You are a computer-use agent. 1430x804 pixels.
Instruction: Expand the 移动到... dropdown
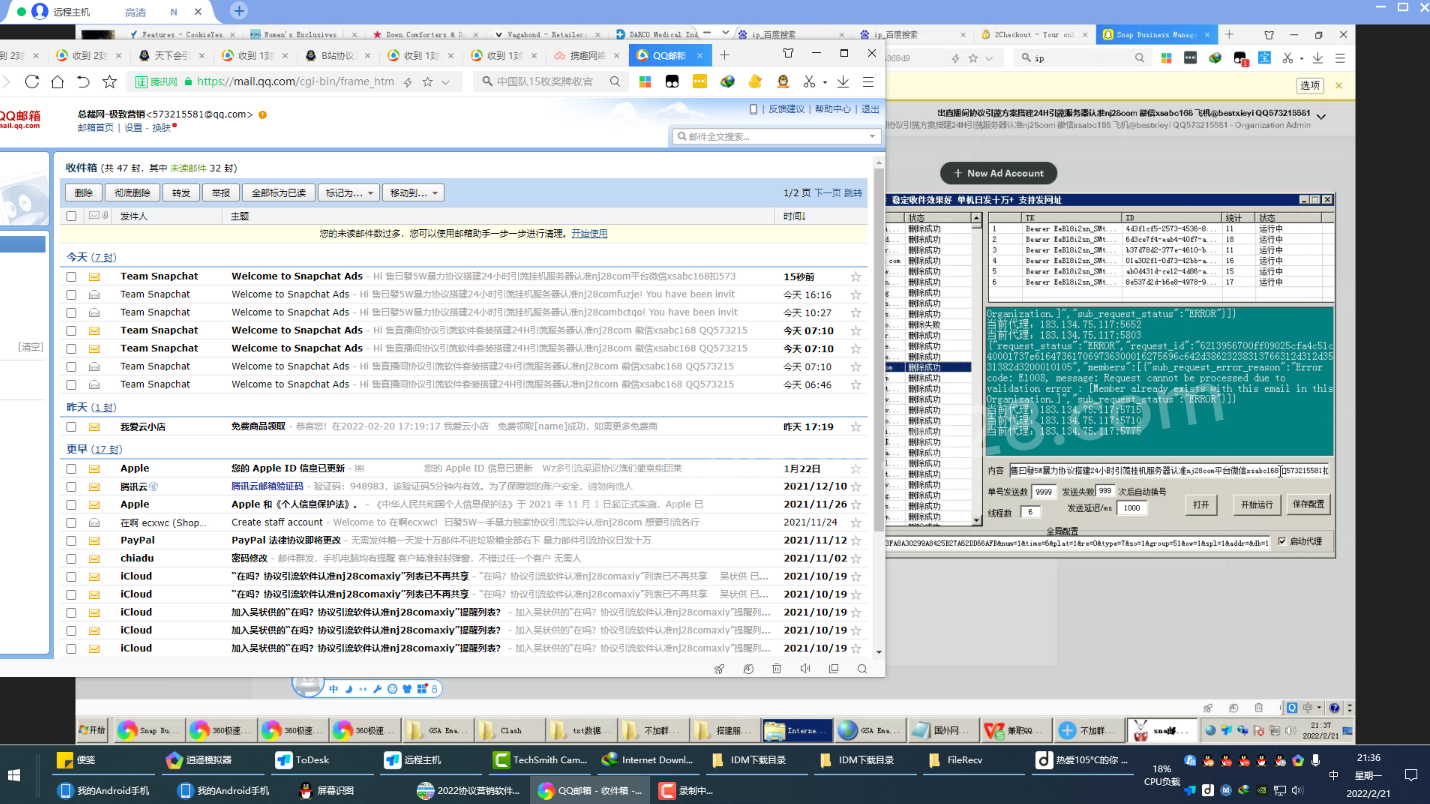pyautogui.click(x=414, y=193)
